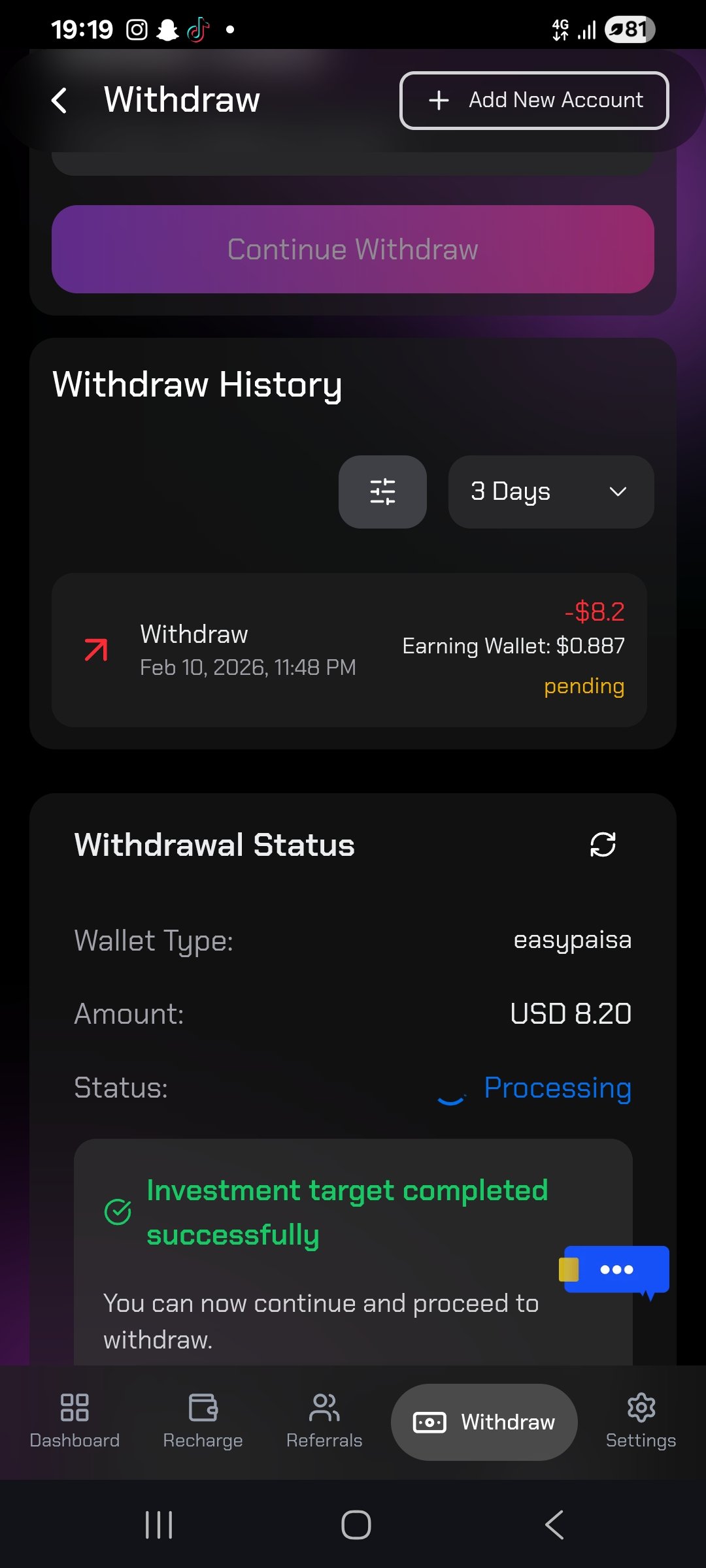
Task: Open the blue chat support bubble
Action: (x=616, y=1269)
